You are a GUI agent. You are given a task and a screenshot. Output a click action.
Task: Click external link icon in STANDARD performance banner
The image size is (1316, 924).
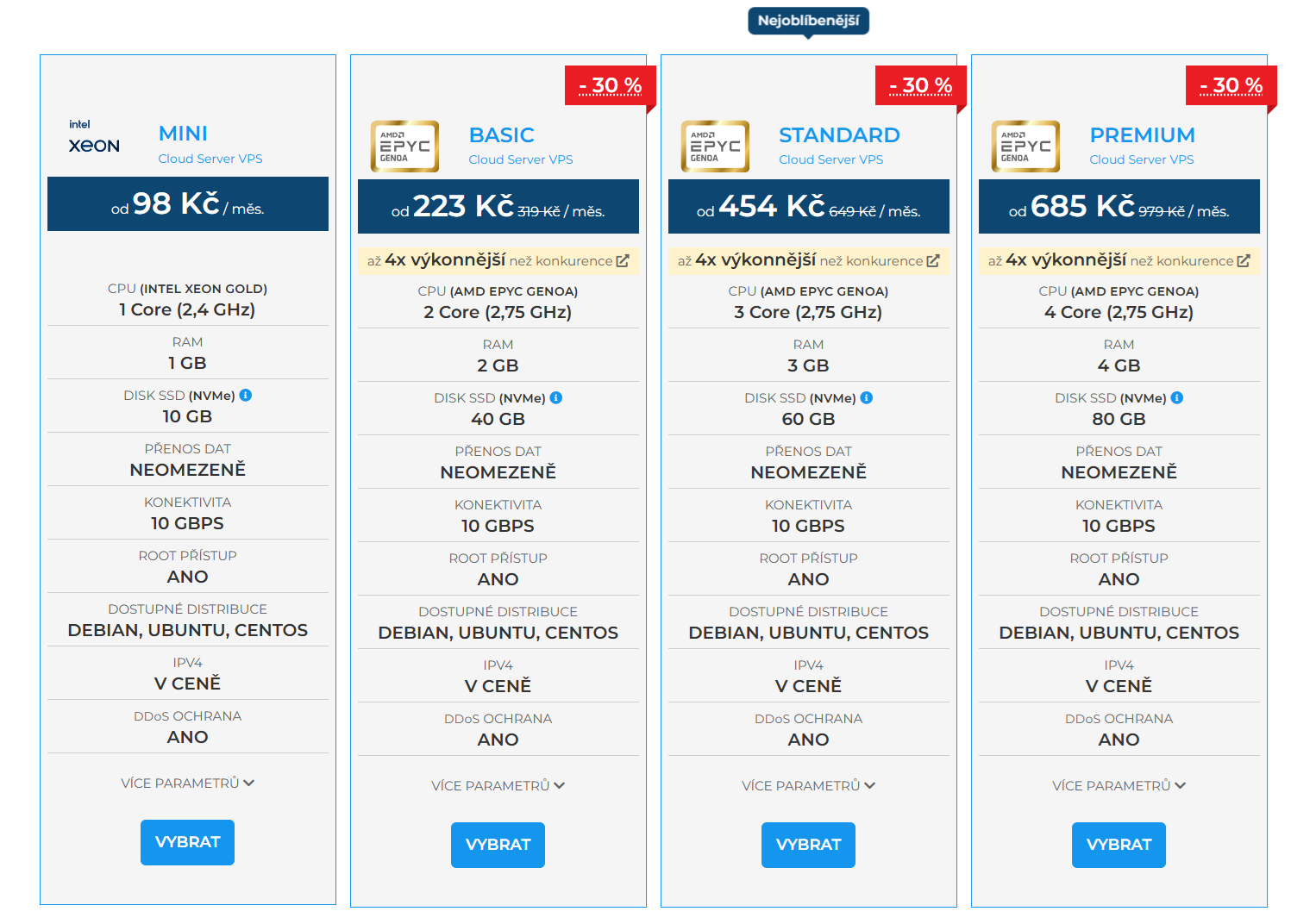(x=933, y=260)
